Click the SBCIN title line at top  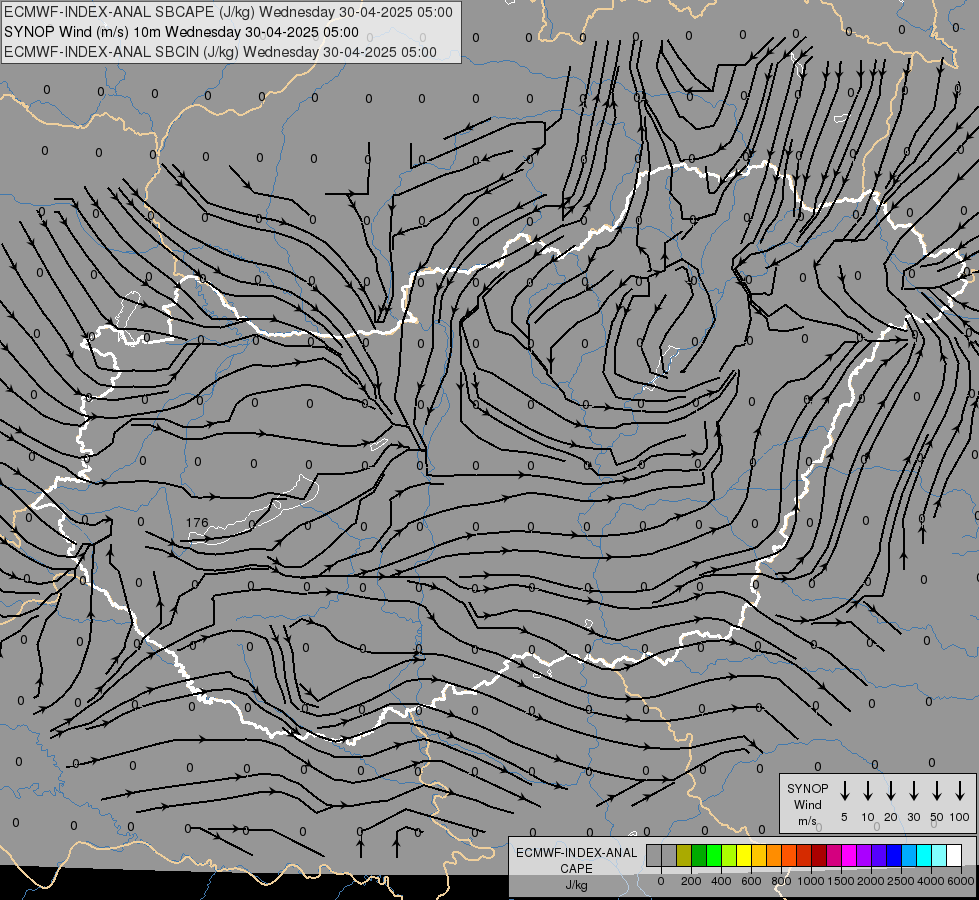pos(220,52)
